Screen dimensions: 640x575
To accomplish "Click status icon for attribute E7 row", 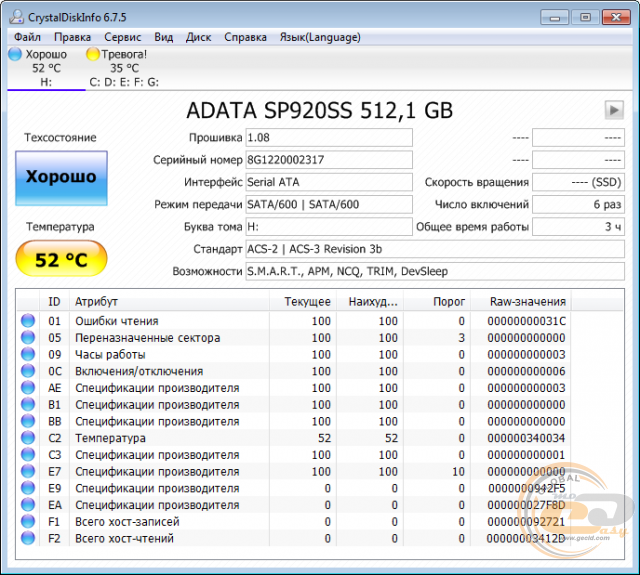I will pyautogui.click(x=28, y=471).
